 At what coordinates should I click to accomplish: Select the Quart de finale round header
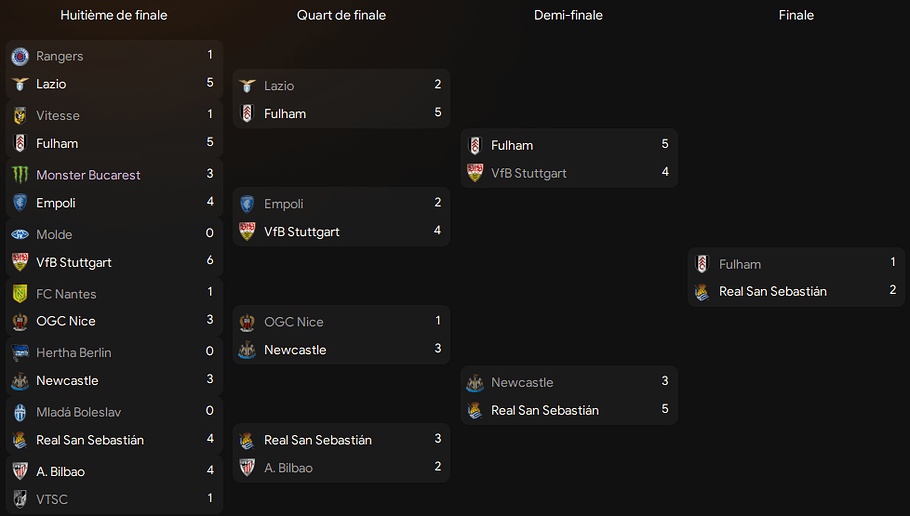(341, 15)
